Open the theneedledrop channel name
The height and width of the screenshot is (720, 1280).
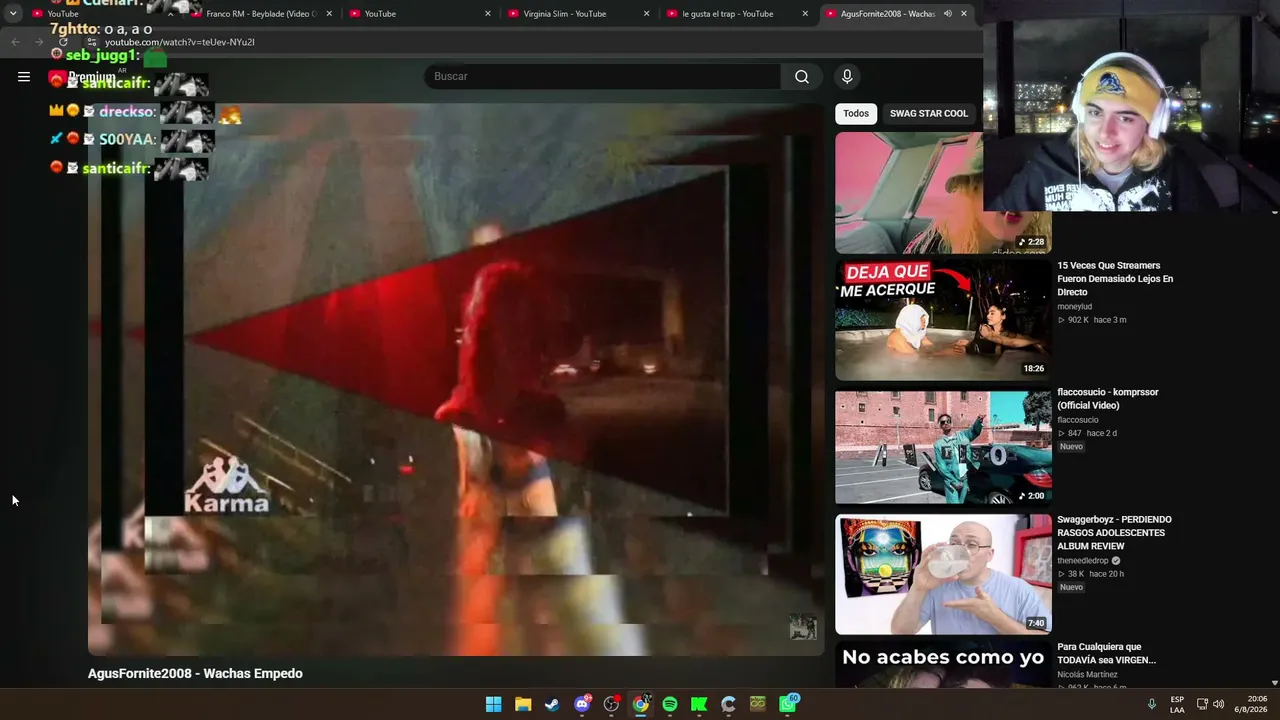[1084, 561]
